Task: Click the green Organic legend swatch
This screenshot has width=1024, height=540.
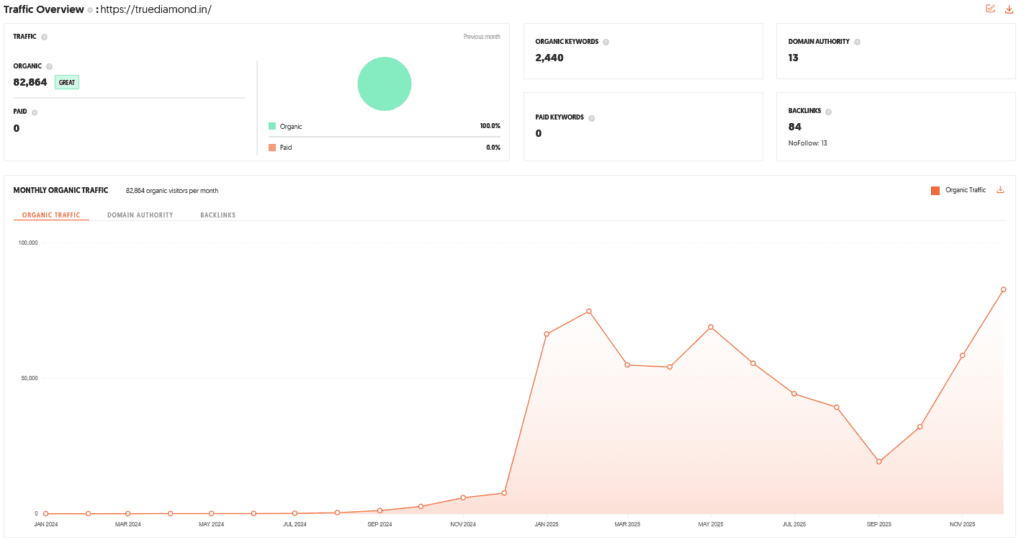Action: coord(272,126)
